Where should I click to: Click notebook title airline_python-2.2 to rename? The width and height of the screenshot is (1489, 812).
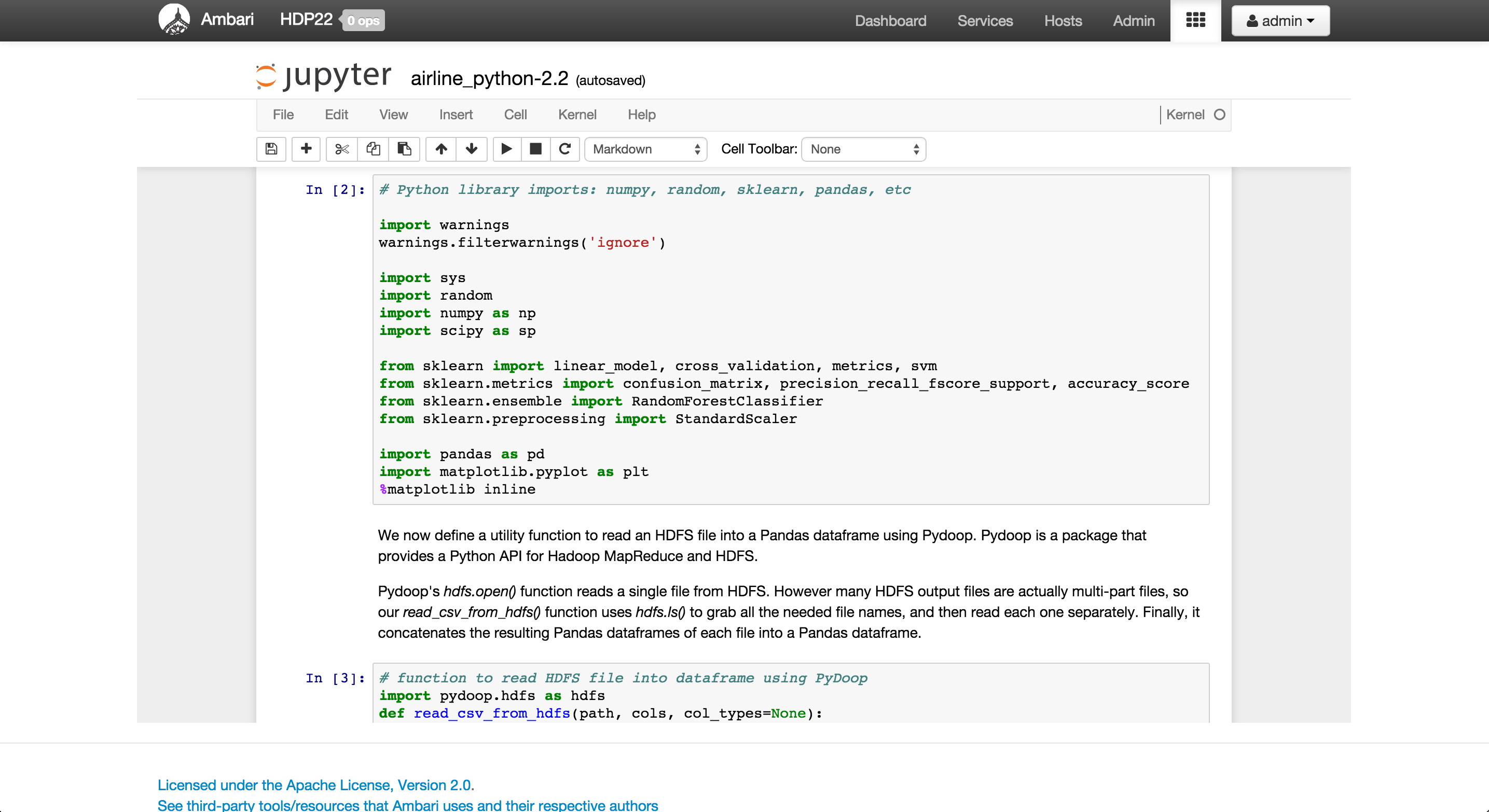[x=489, y=78]
